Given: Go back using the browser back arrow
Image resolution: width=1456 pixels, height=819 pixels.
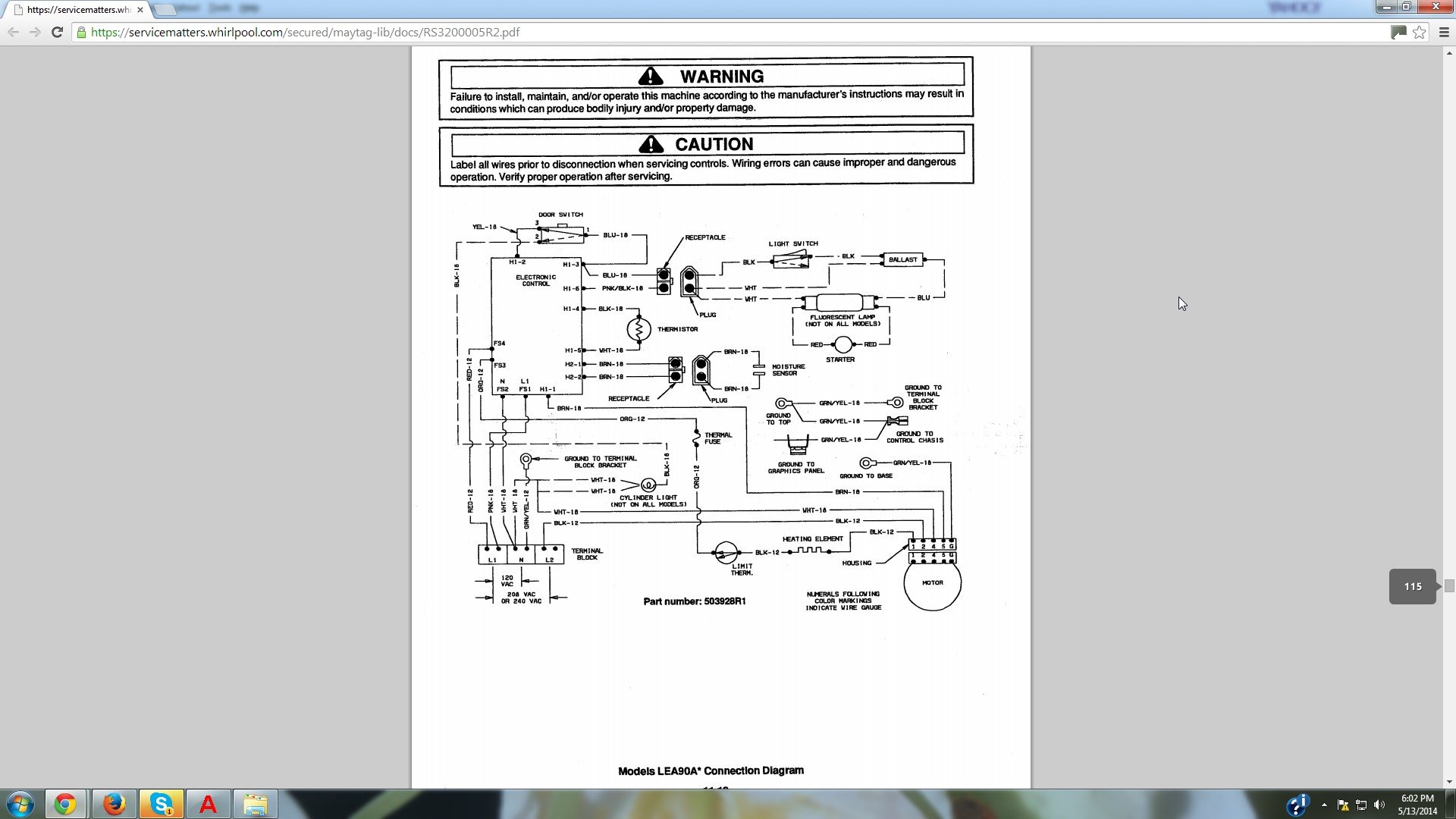Looking at the screenshot, I should pos(13,32).
